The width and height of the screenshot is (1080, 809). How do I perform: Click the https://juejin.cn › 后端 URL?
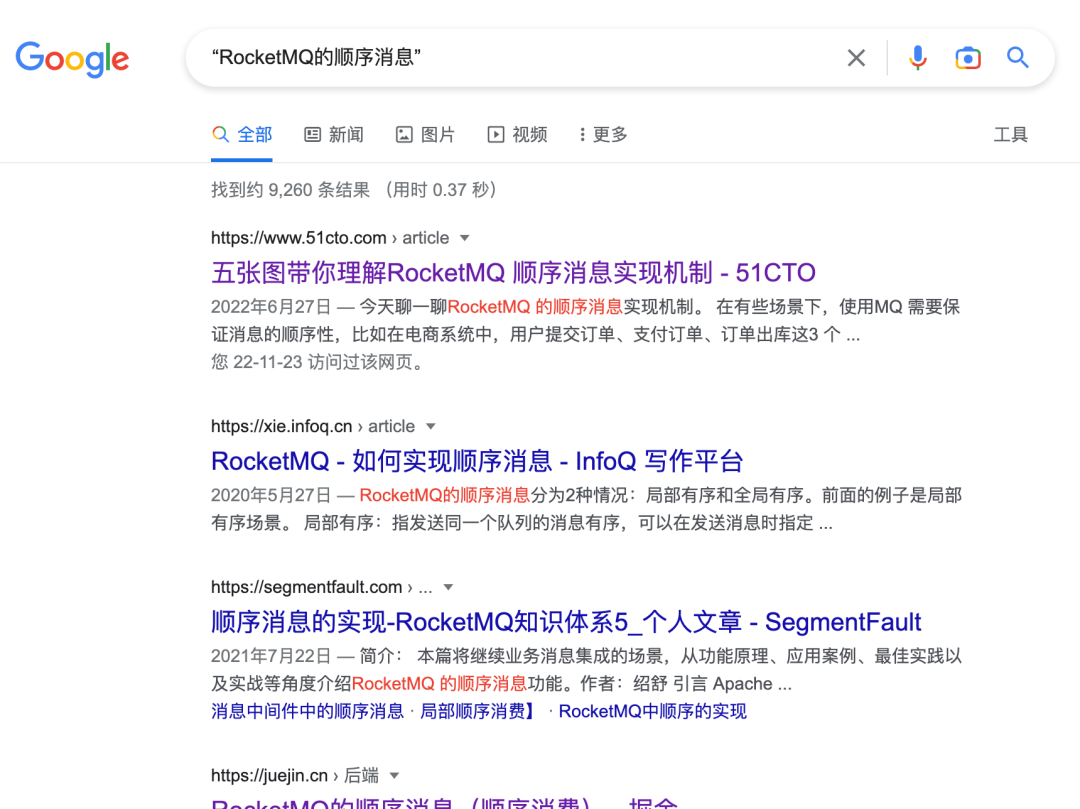pyautogui.click(x=295, y=776)
